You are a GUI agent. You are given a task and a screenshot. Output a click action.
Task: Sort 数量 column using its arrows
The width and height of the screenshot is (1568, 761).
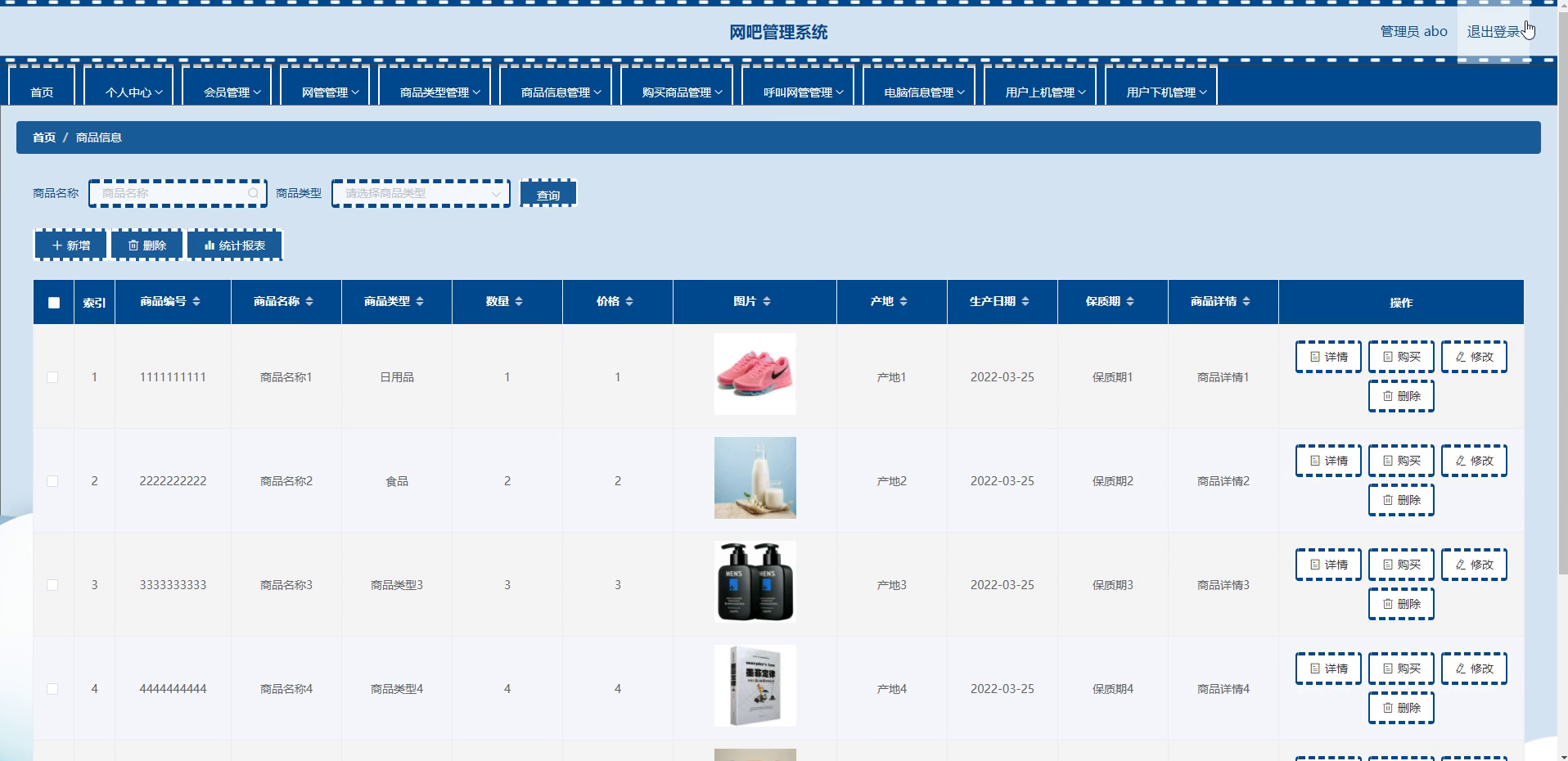pyautogui.click(x=519, y=302)
